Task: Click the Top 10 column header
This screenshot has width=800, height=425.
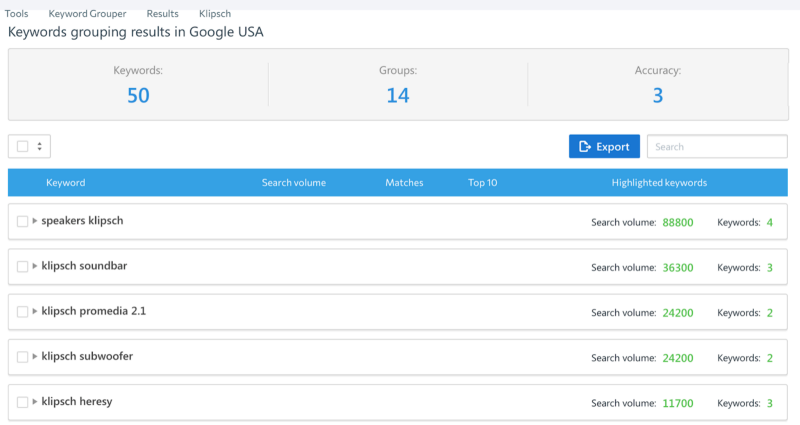Action: pos(483,183)
